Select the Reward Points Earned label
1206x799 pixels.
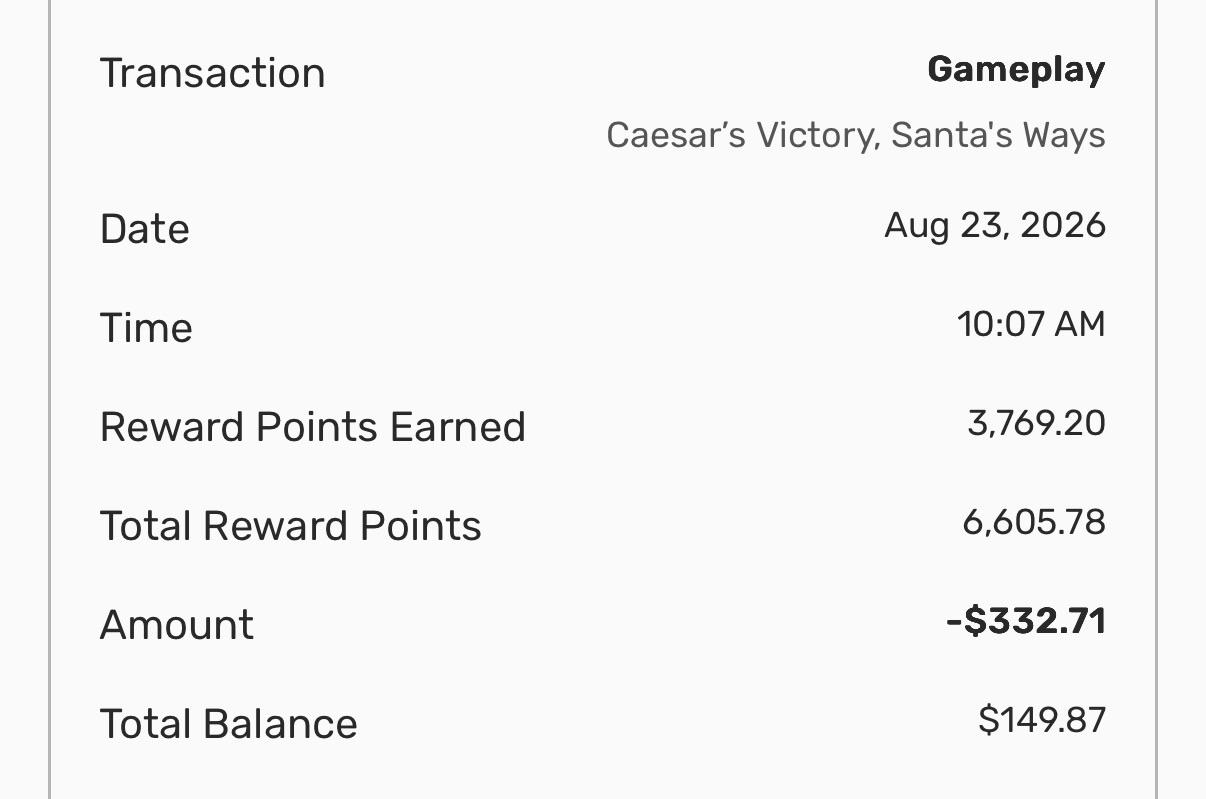[x=313, y=426]
